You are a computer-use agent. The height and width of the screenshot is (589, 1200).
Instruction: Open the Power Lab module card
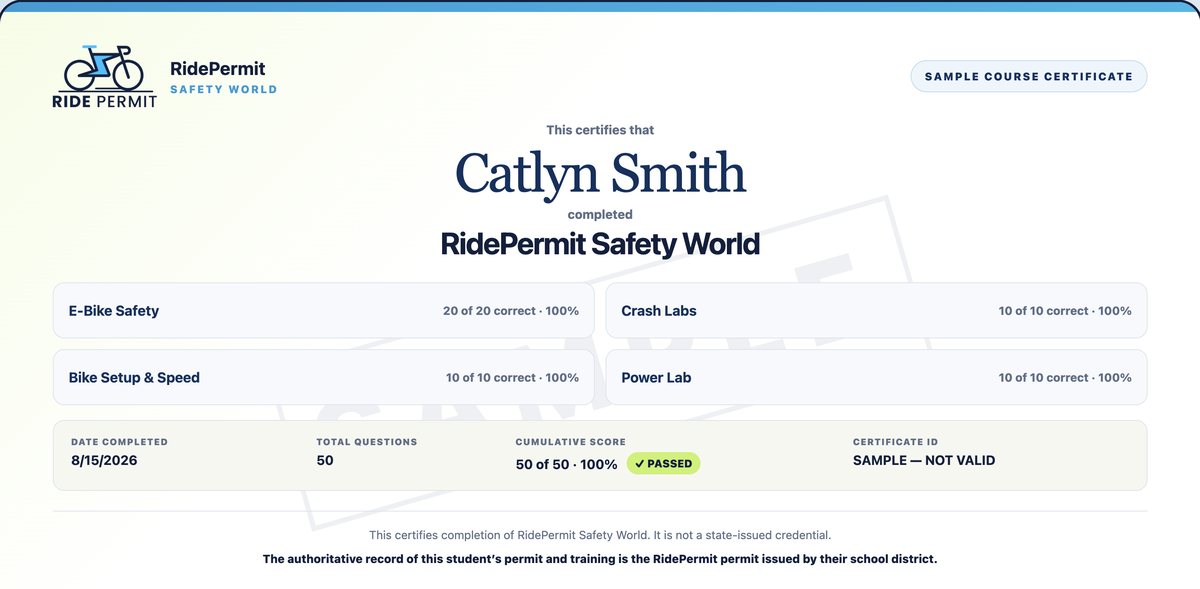876,377
